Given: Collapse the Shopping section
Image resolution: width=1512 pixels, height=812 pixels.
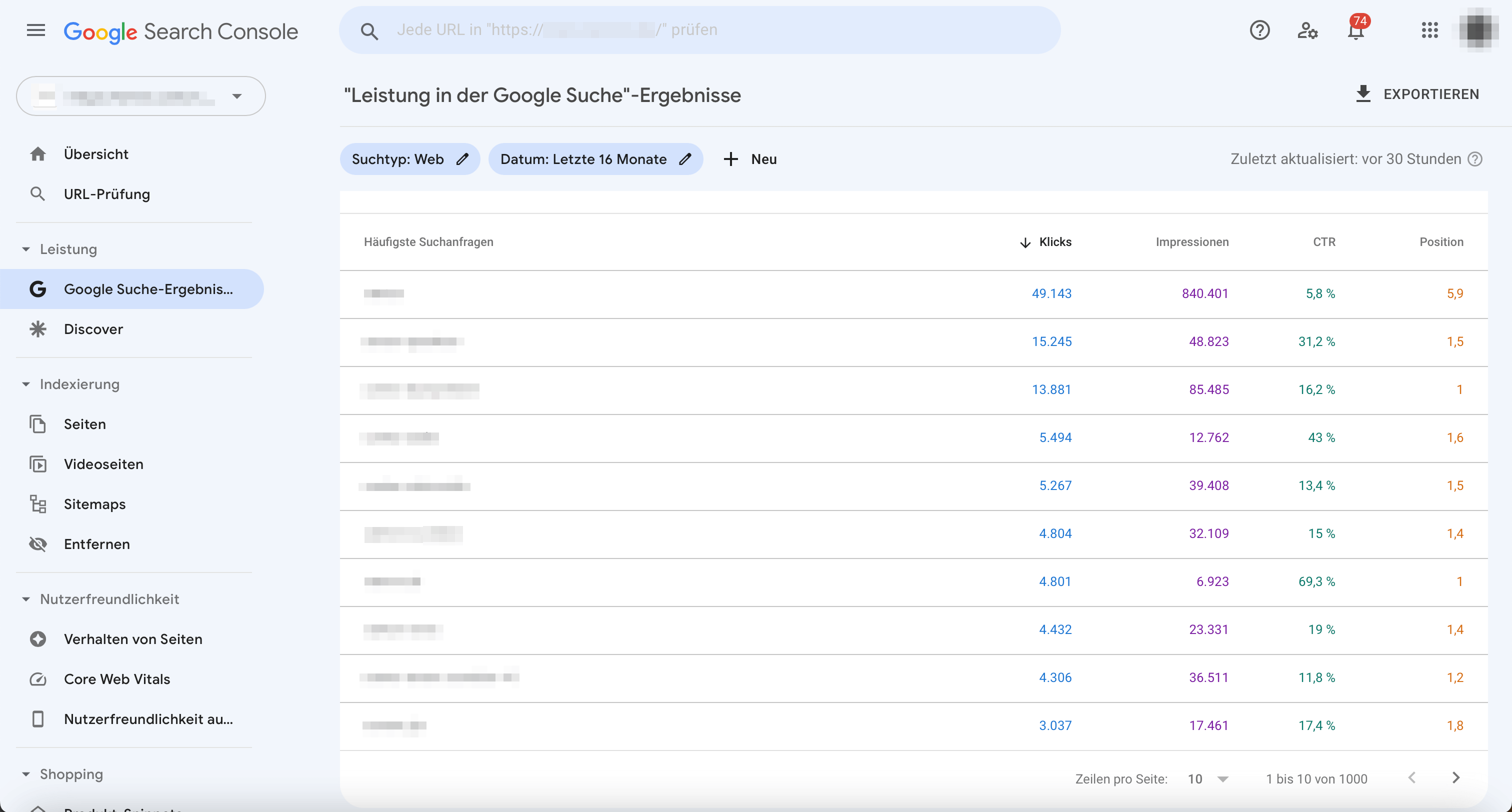Looking at the screenshot, I should [x=26, y=774].
